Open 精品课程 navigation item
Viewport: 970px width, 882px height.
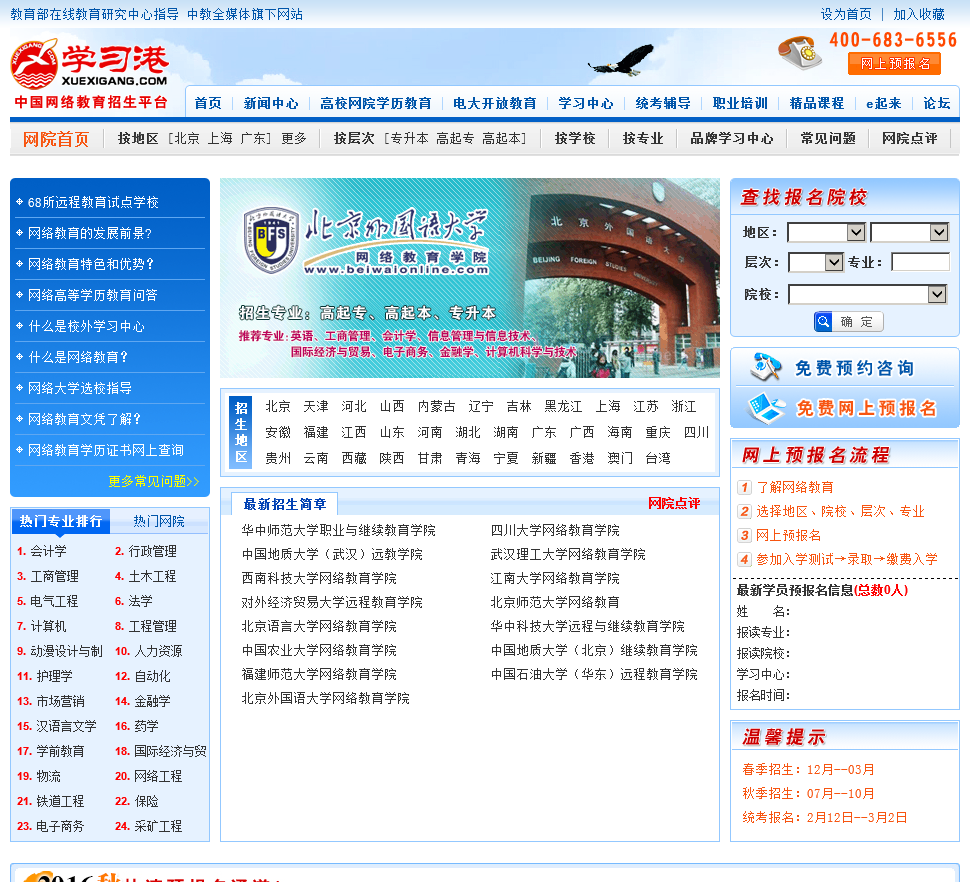pyautogui.click(x=817, y=103)
